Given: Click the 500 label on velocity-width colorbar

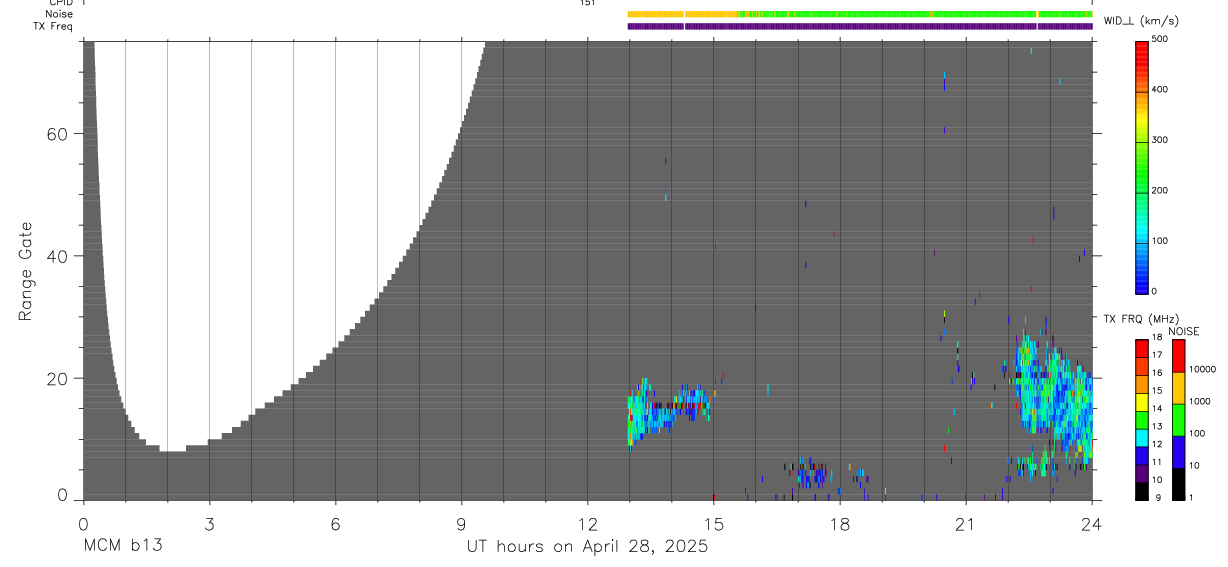Looking at the screenshot, I should pos(1161,39).
